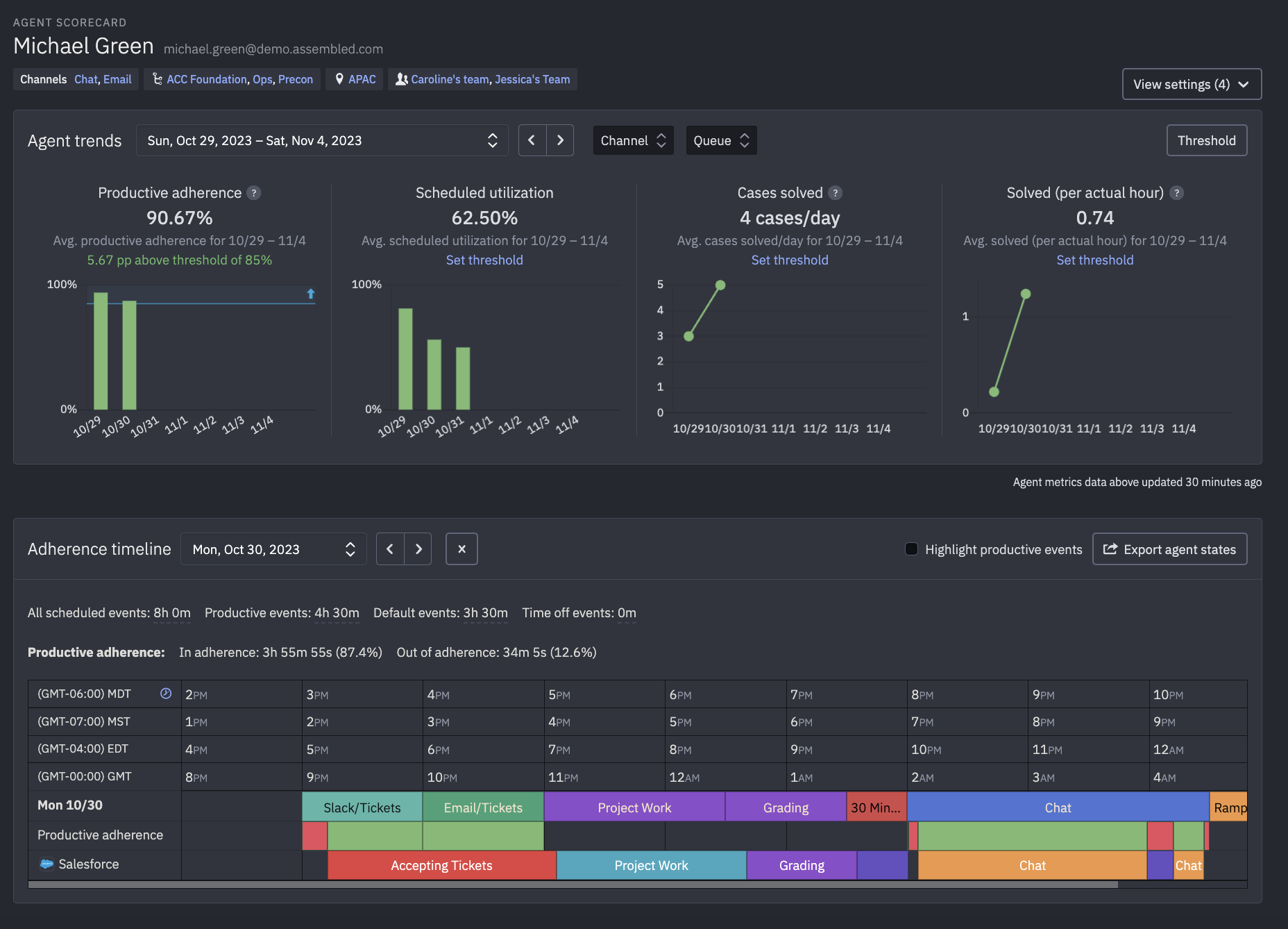Image resolution: width=1288 pixels, height=929 pixels.
Task: Open the Agent trends date range selector
Action: tap(322, 140)
